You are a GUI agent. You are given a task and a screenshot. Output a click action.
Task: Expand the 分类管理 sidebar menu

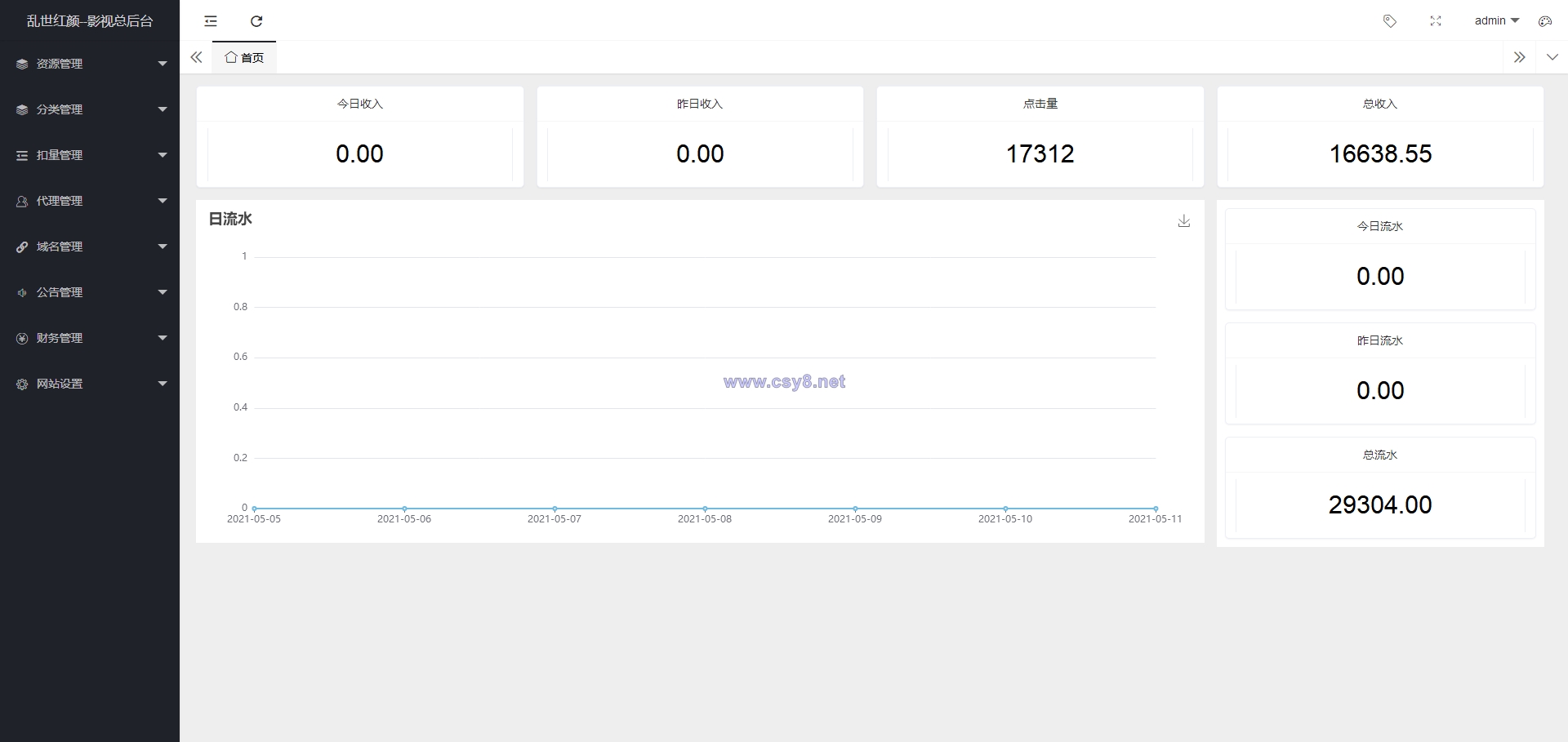point(90,109)
